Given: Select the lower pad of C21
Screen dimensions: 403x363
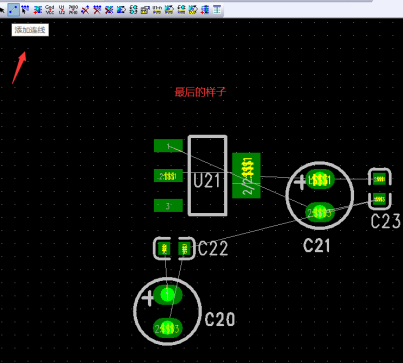Looking at the screenshot, I should [x=320, y=213].
